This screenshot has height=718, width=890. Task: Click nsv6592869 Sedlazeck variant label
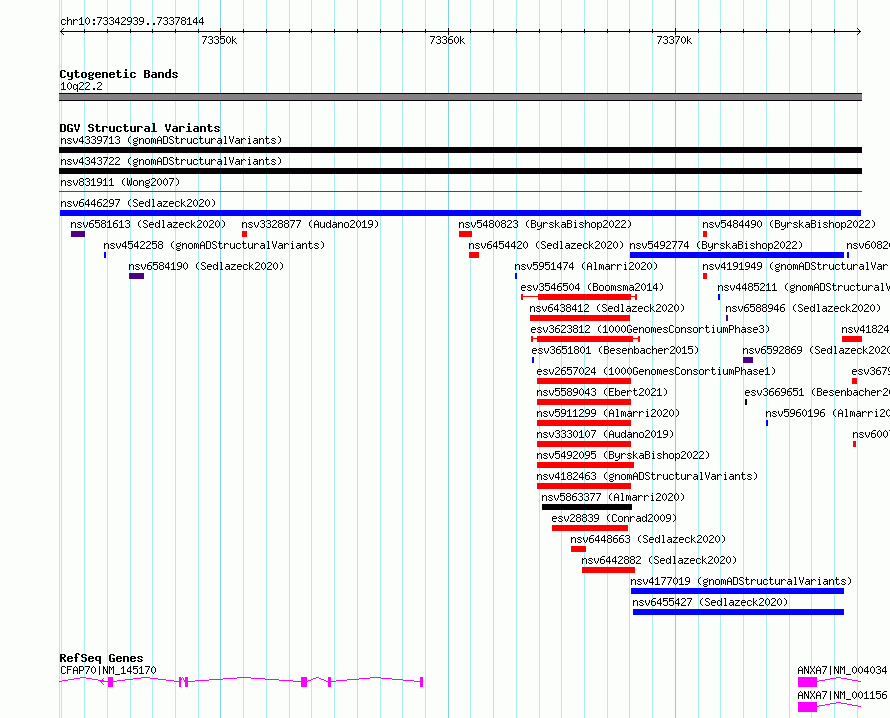816,350
